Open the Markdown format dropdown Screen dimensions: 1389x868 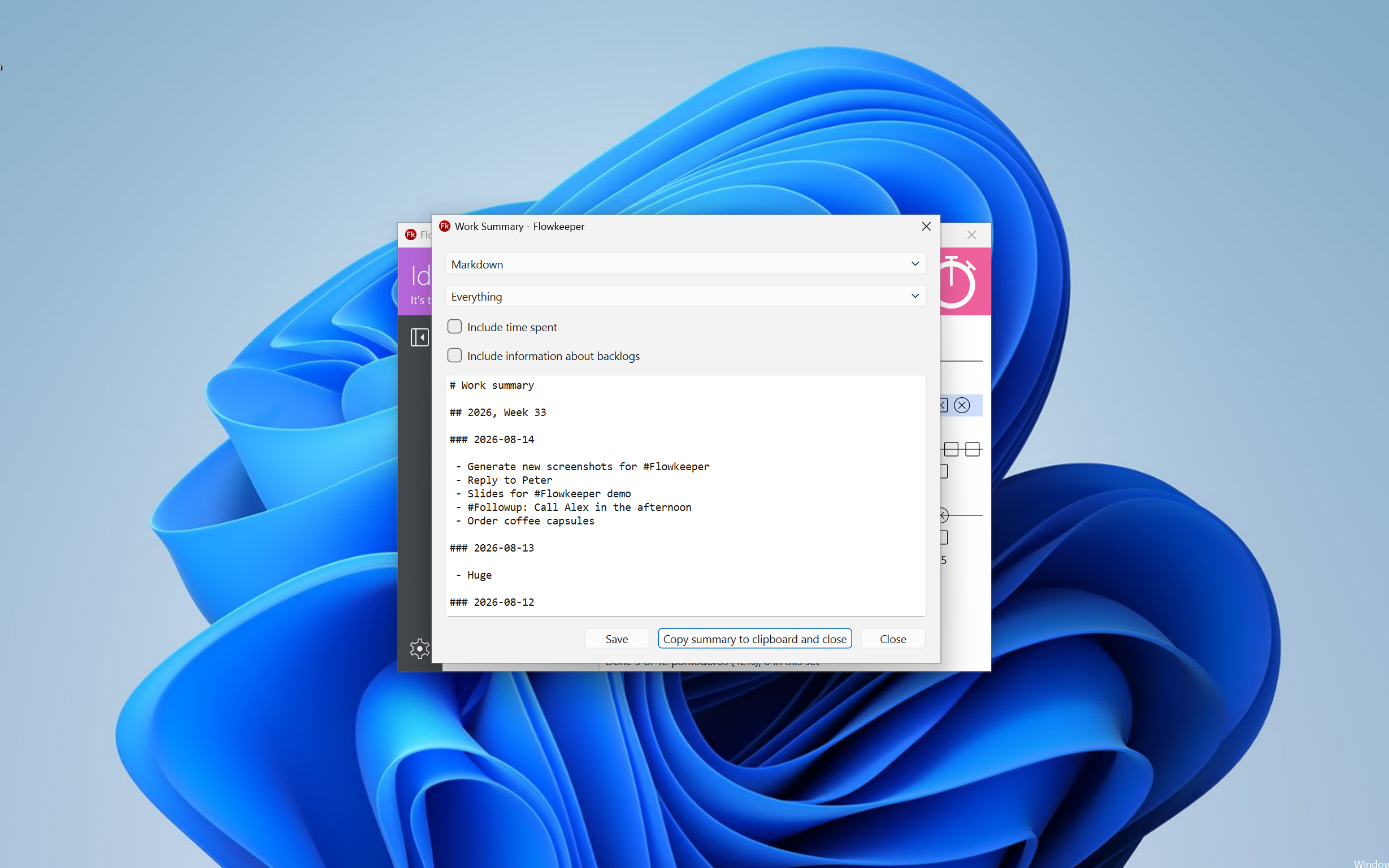[685, 264]
